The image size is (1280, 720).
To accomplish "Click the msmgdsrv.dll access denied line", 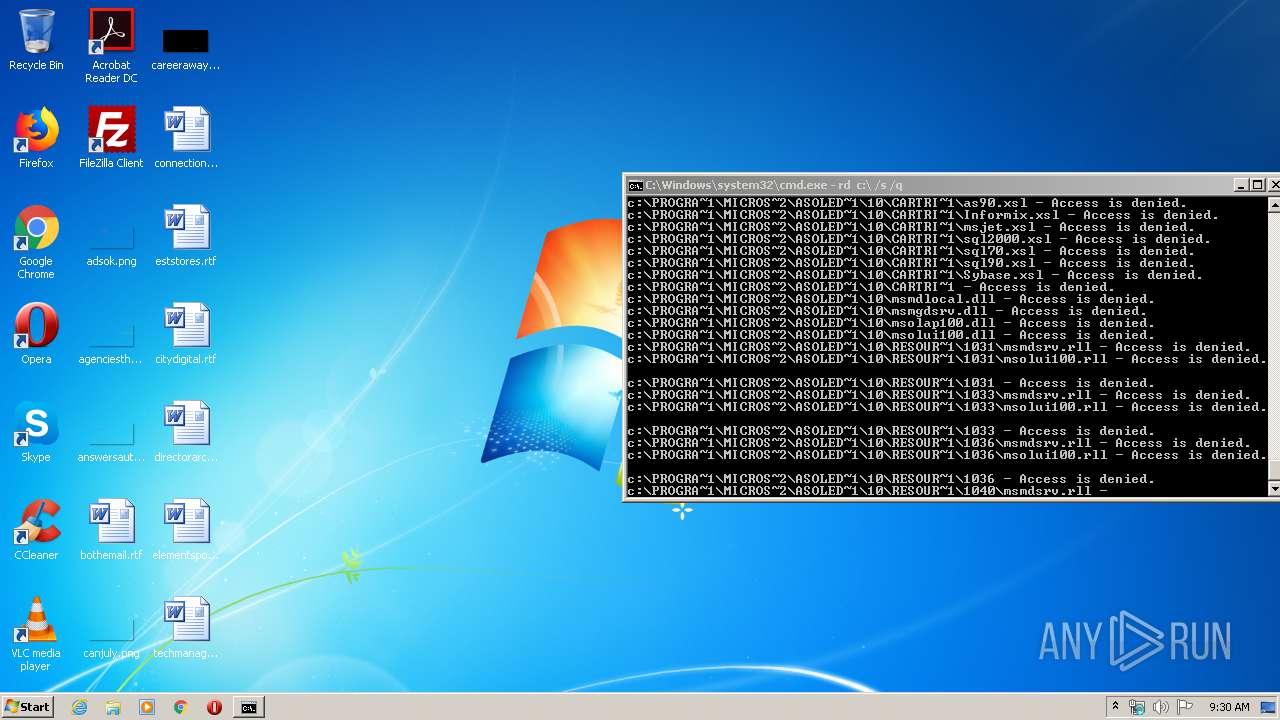I will pos(887,311).
